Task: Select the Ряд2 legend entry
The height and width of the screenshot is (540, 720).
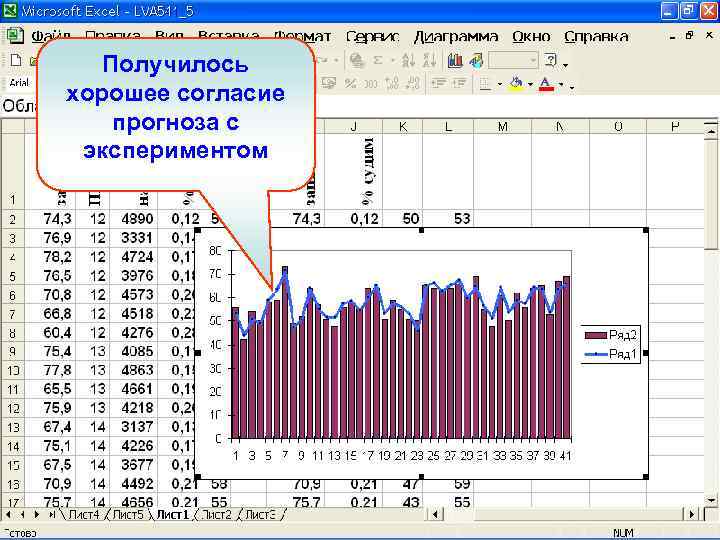Action: coord(611,335)
